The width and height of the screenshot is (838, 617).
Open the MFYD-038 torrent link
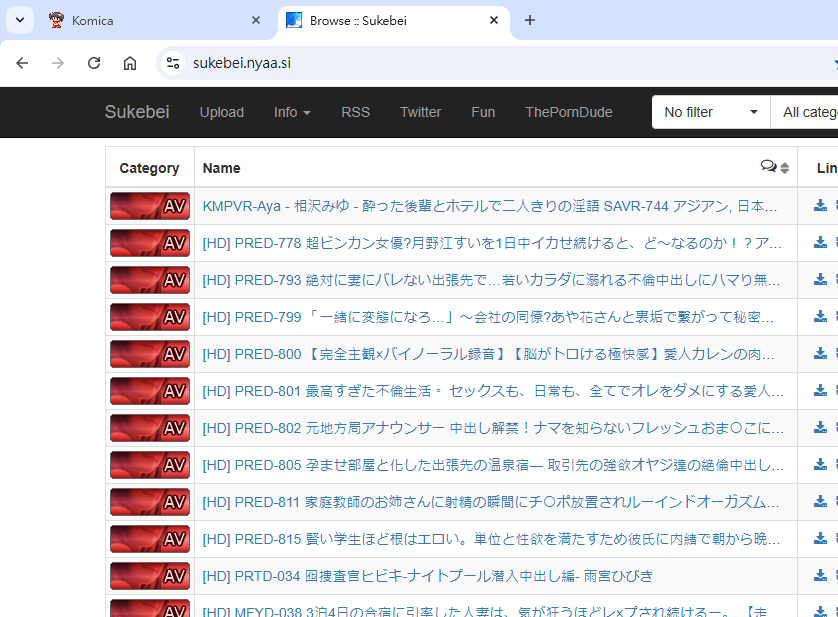485,611
